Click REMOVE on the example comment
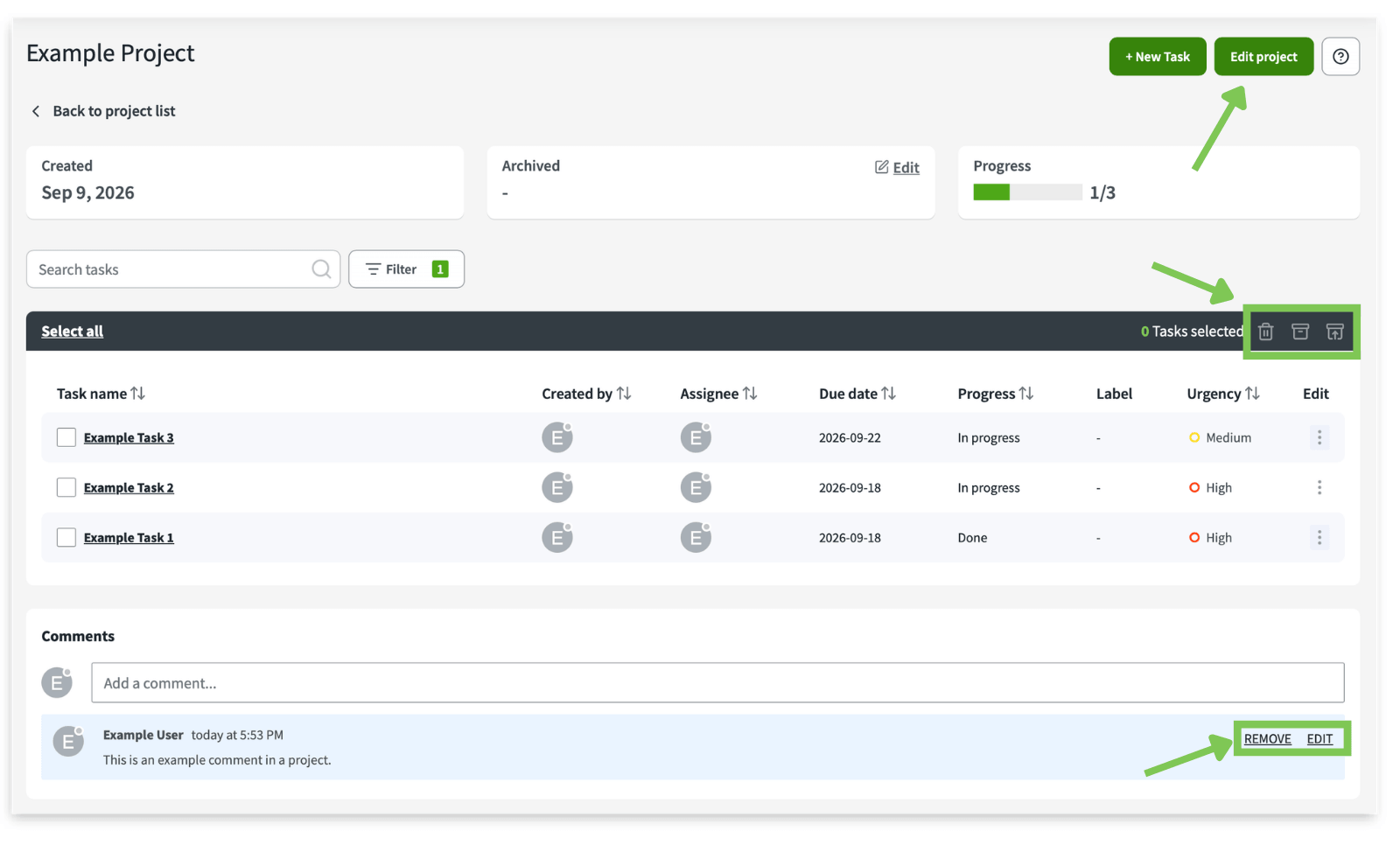The image size is (1400, 852). coord(1267,739)
